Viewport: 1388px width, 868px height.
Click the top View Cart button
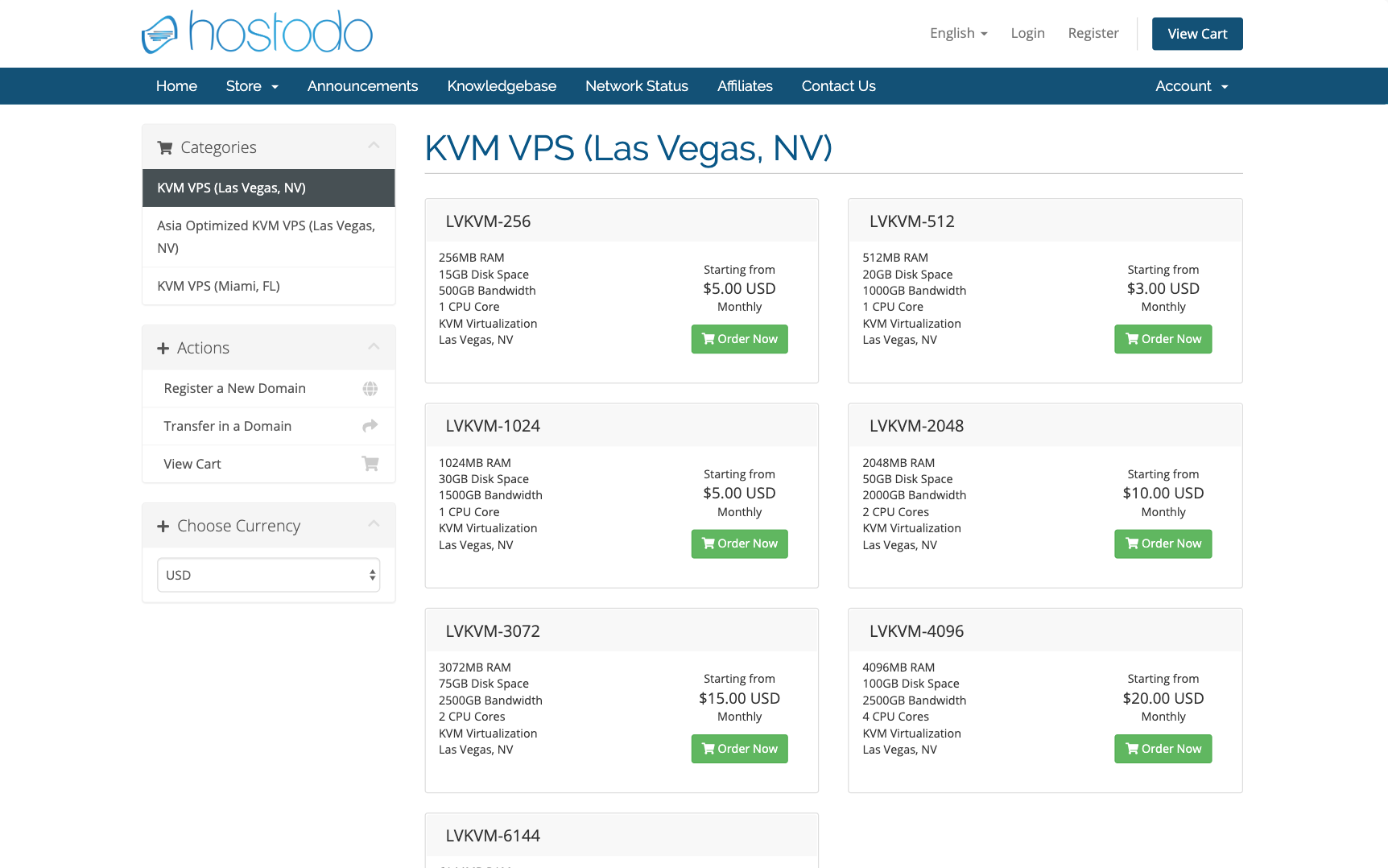click(x=1197, y=34)
